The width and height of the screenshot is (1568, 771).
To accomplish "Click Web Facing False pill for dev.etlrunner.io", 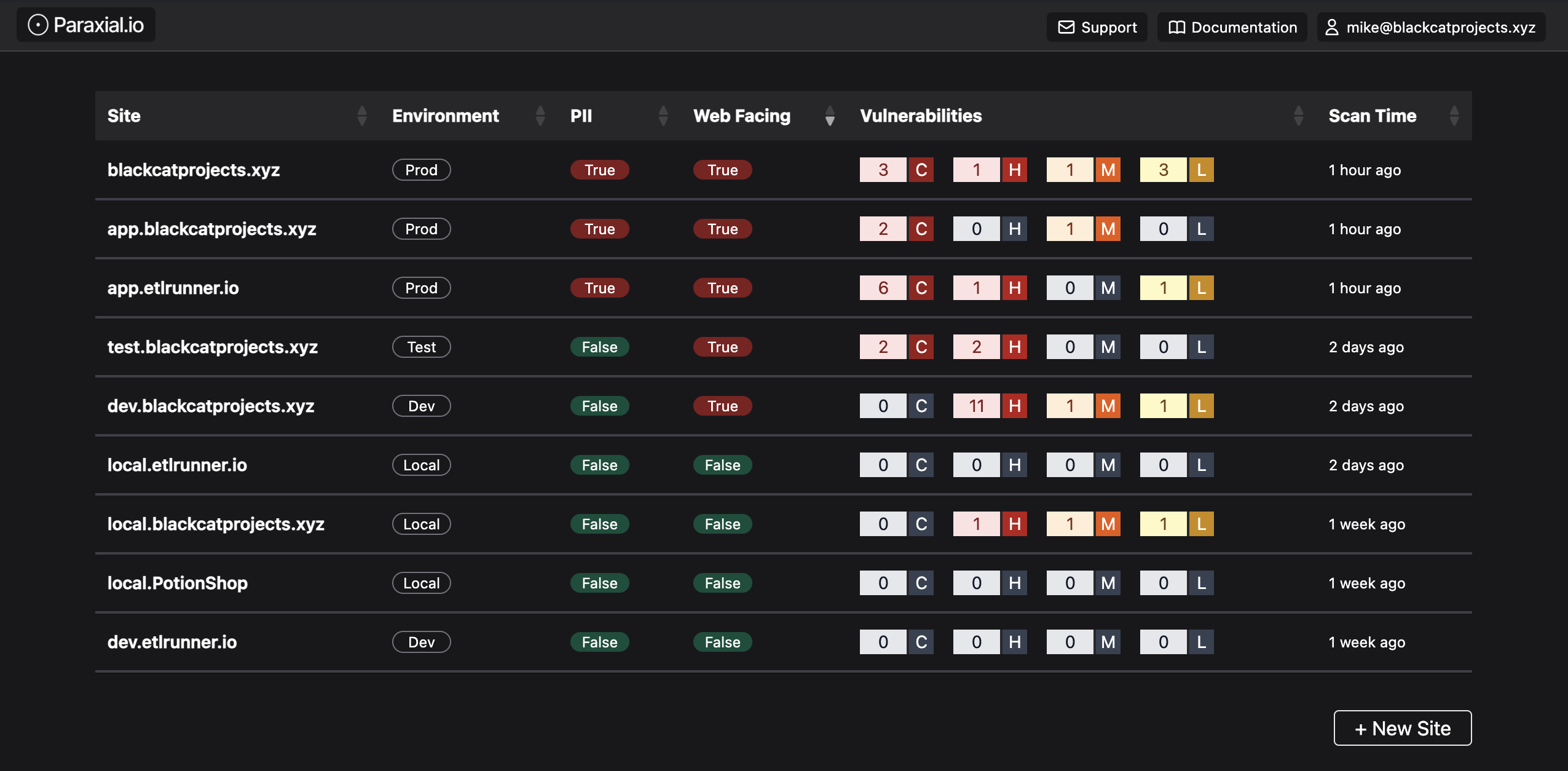I will 723,642.
